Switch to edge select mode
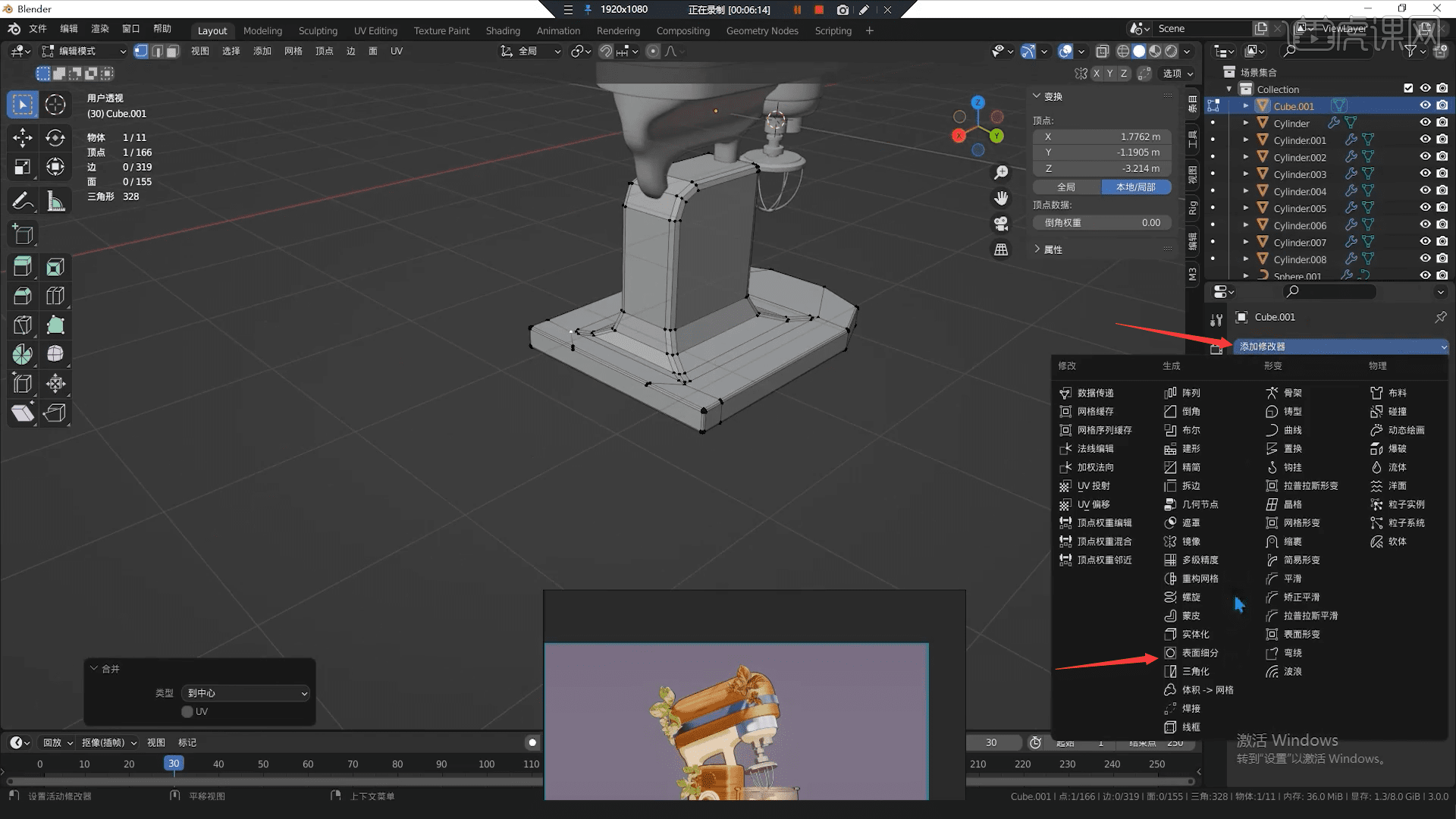Viewport: 1456px width, 819px height. [157, 51]
